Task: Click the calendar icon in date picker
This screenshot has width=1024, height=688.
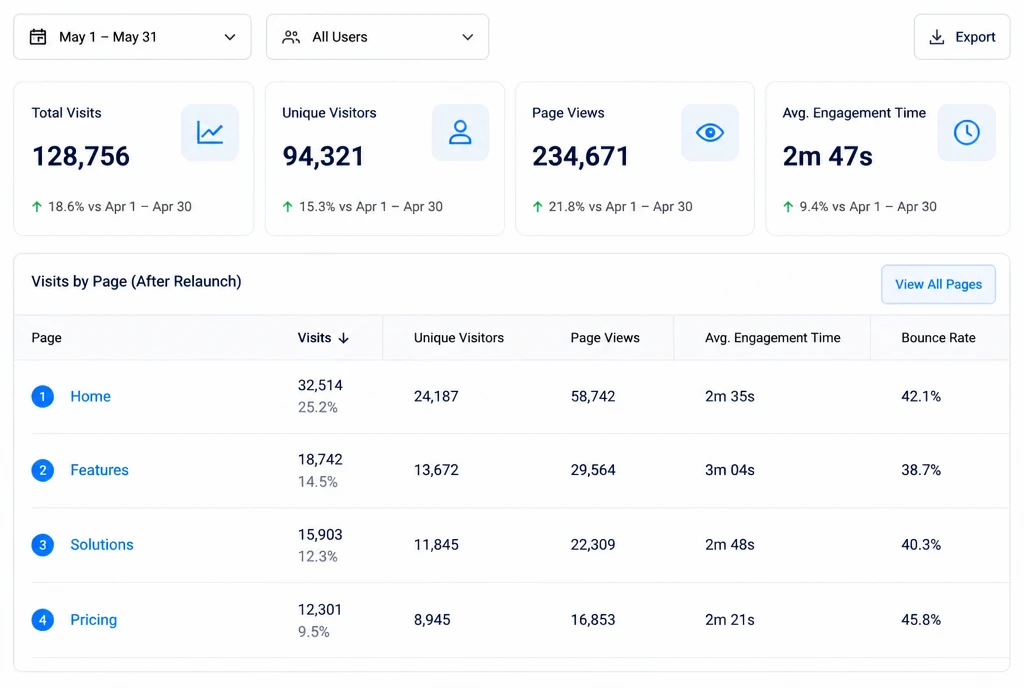Action: tap(38, 37)
